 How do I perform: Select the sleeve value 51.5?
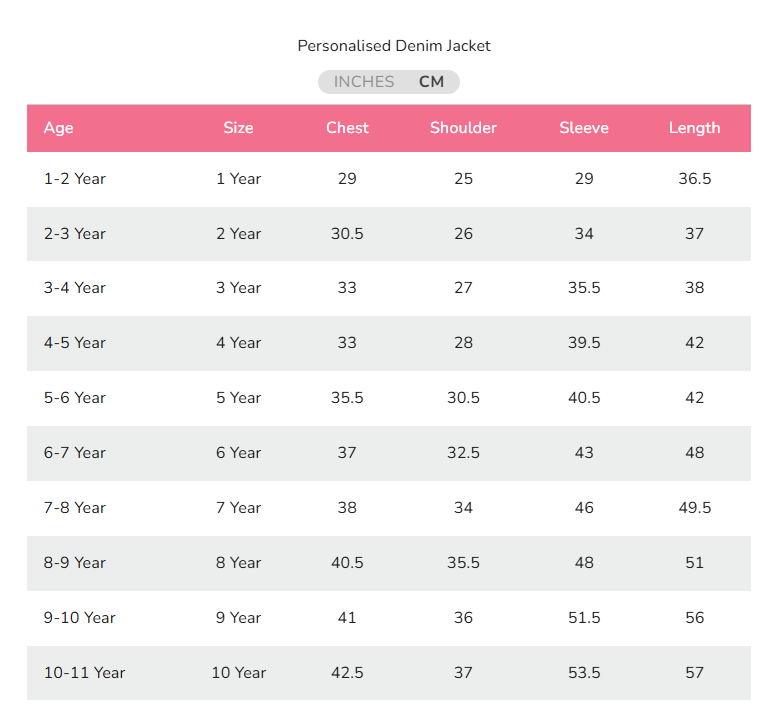(584, 618)
